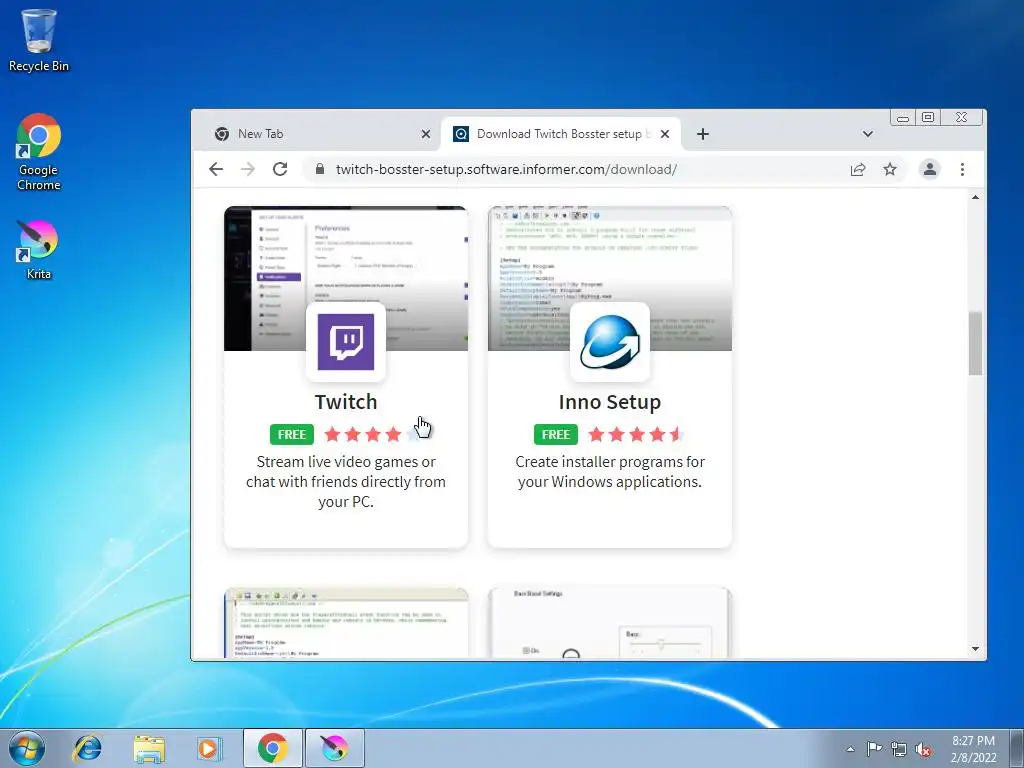Close the Download Twitch Bosster tab
This screenshot has height=768, width=1024.
[x=665, y=134]
